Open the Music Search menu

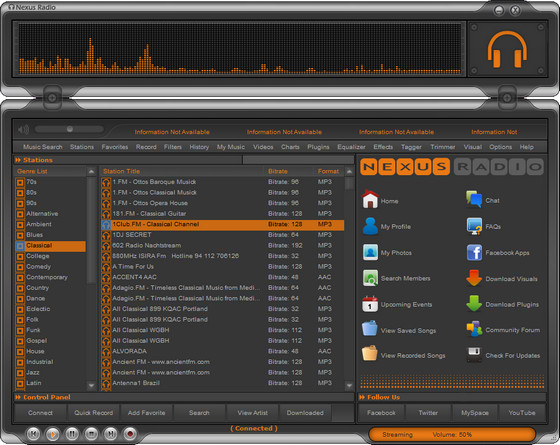(x=42, y=147)
